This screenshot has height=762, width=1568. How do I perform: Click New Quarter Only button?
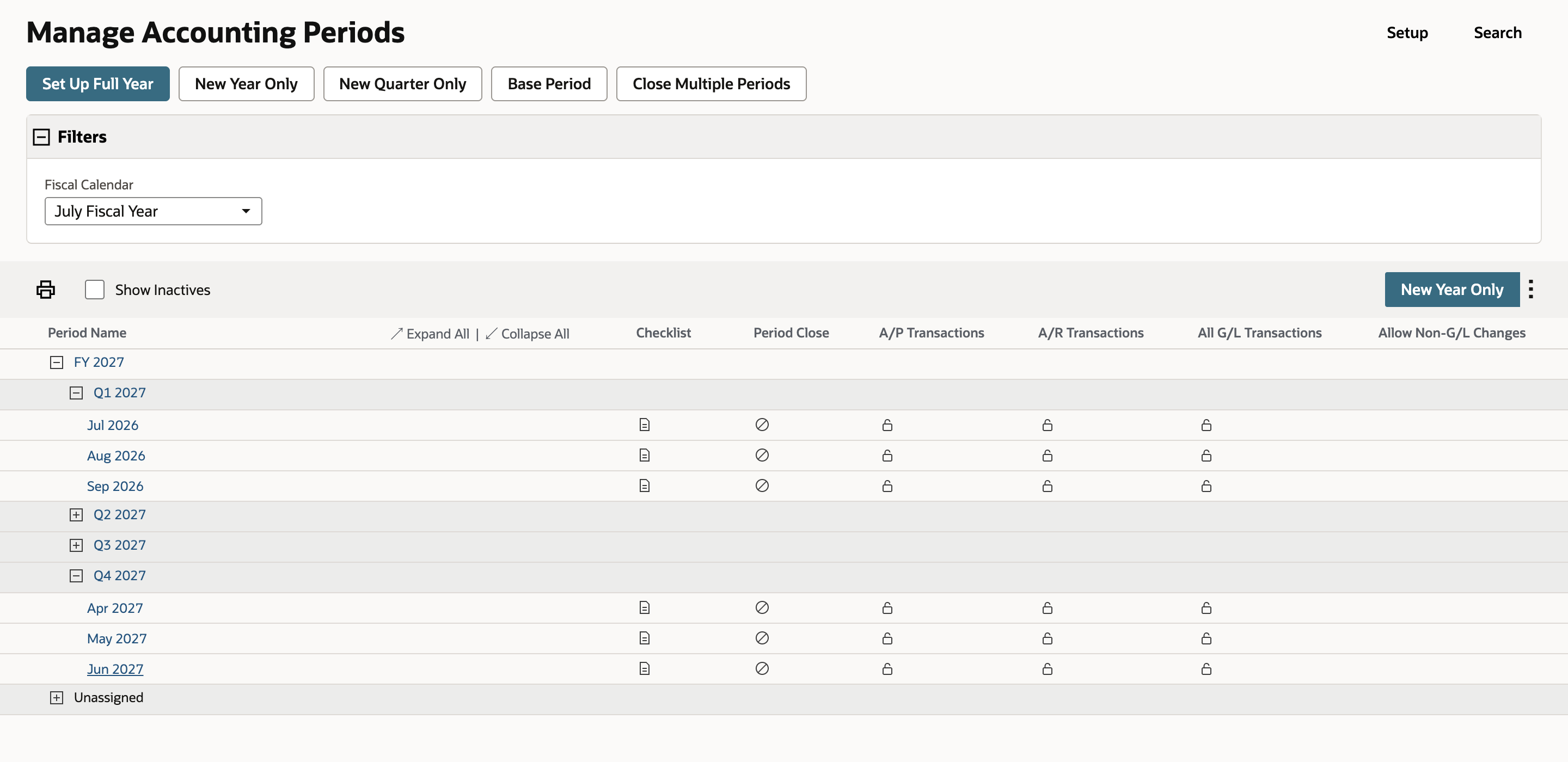pyautogui.click(x=403, y=84)
